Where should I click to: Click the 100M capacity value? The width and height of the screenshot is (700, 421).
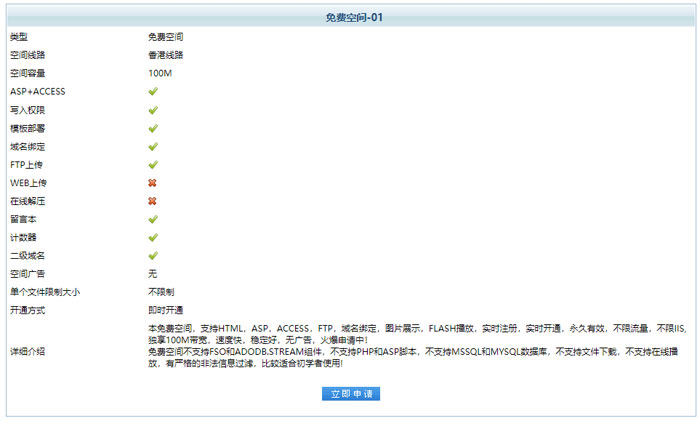tap(160, 73)
